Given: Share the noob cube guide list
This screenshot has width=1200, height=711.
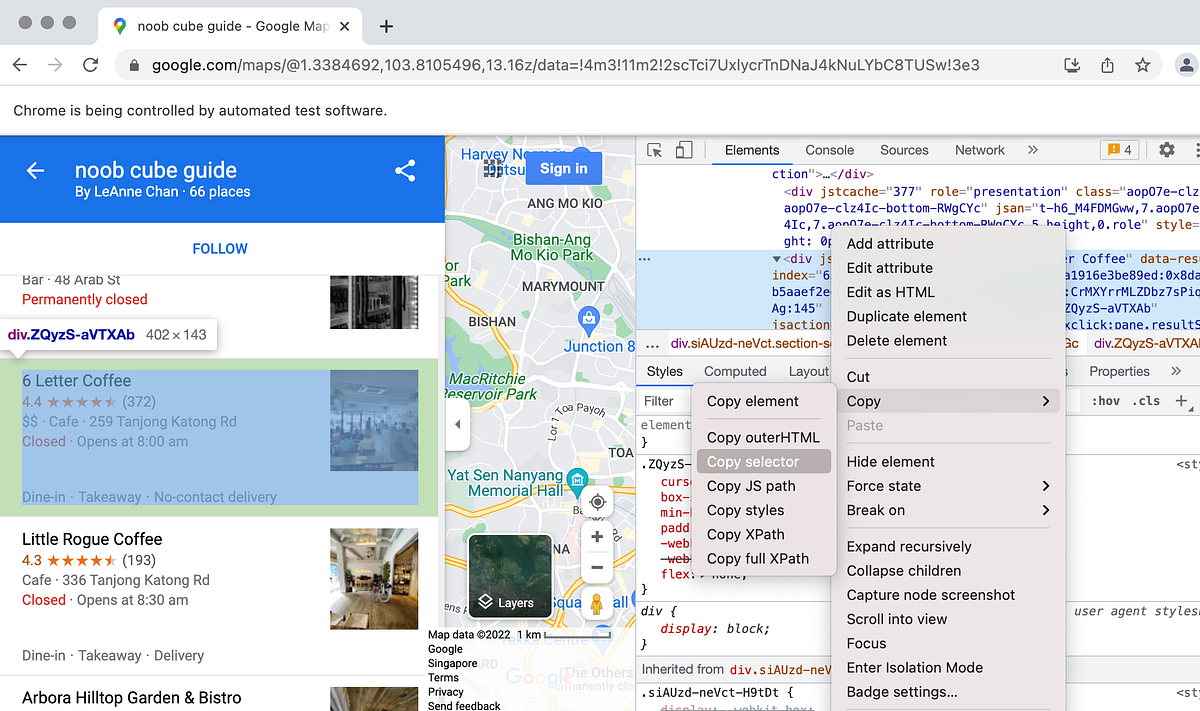Looking at the screenshot, I should [x=405, y=171].
